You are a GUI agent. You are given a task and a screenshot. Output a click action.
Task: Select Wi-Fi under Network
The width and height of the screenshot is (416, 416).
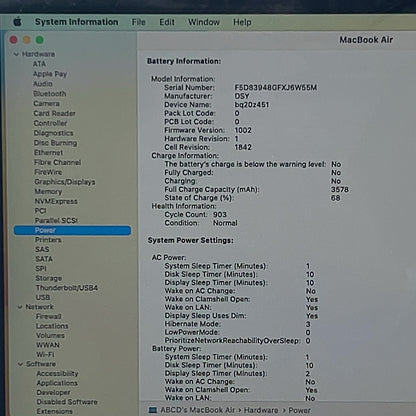tap(45, 354)
